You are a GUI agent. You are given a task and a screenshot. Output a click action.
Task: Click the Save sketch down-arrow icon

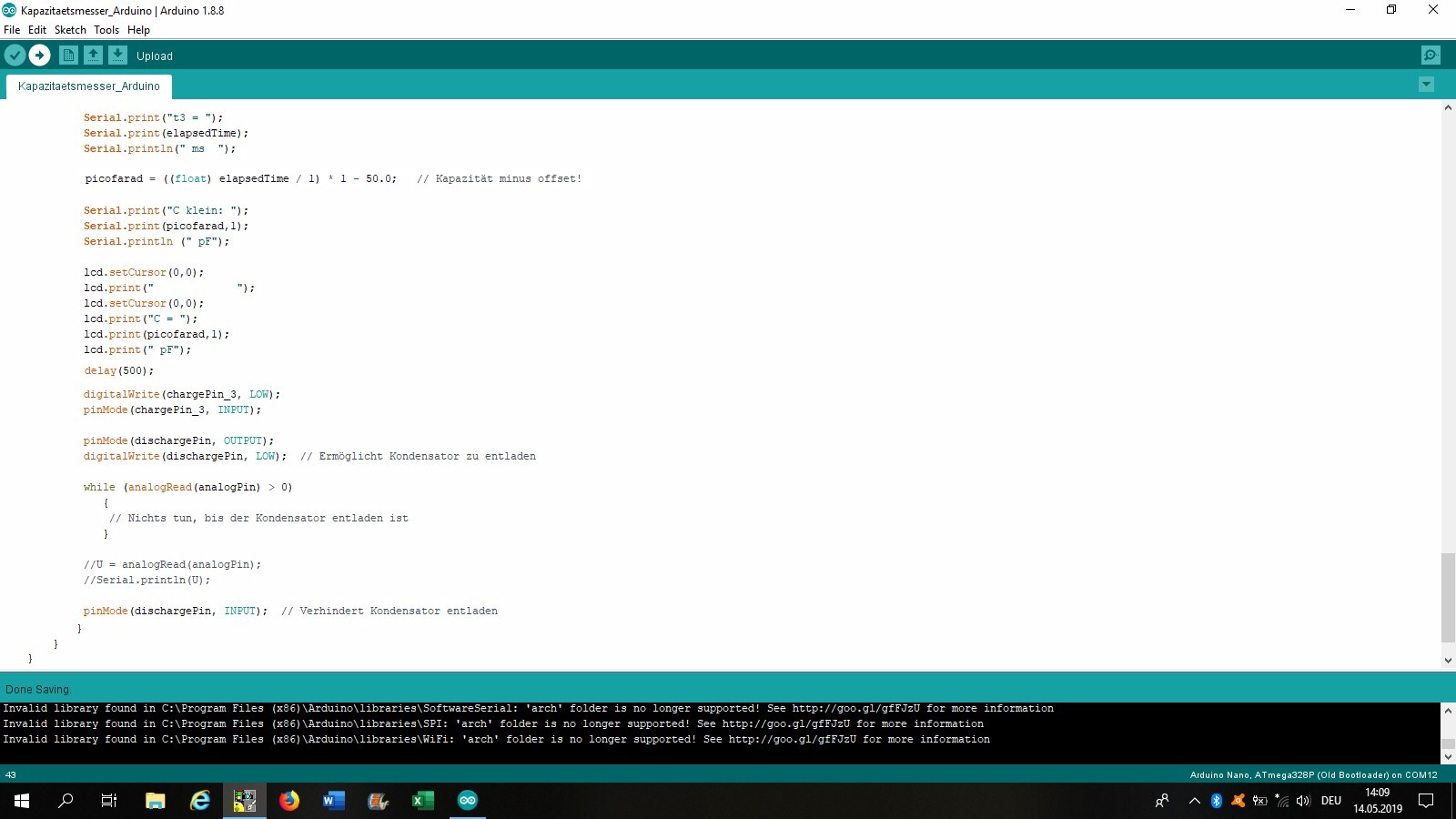(x=117, y=56)
